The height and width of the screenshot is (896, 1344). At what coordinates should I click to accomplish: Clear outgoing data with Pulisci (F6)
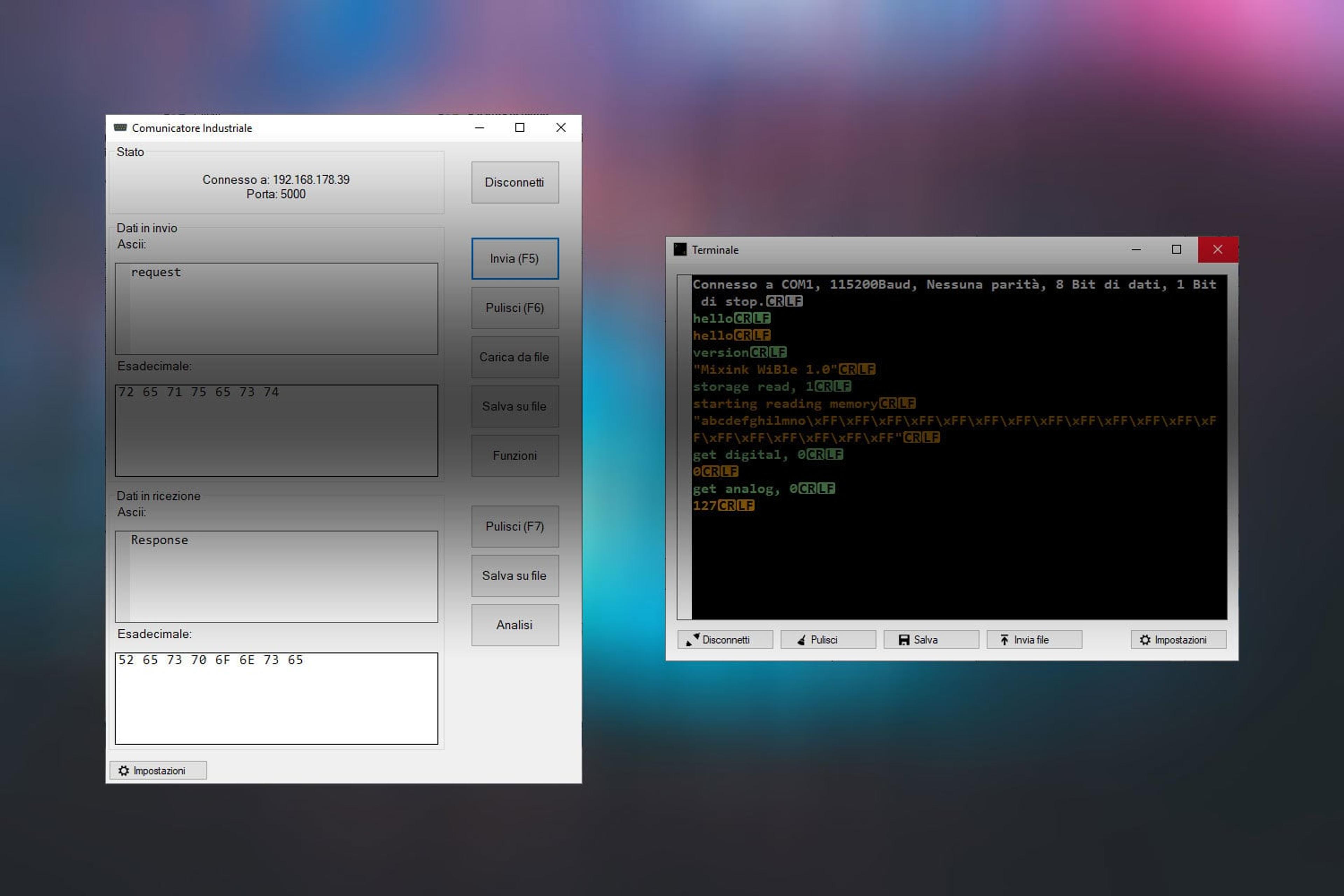515,307
